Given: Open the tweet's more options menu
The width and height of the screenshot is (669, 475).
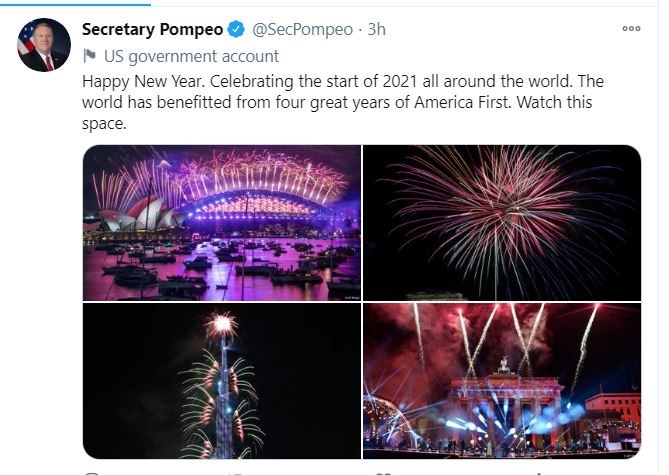Looking at the screenshot, I should [x=631, y=29].
